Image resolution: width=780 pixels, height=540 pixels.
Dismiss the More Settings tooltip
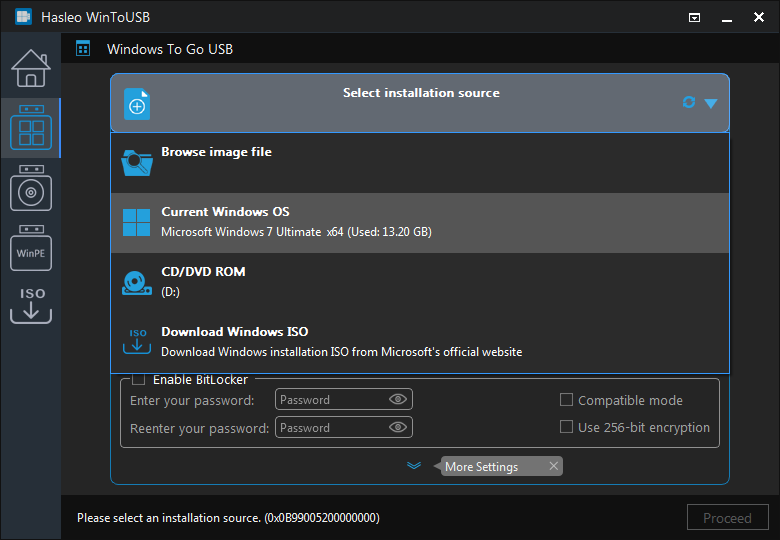554,466
